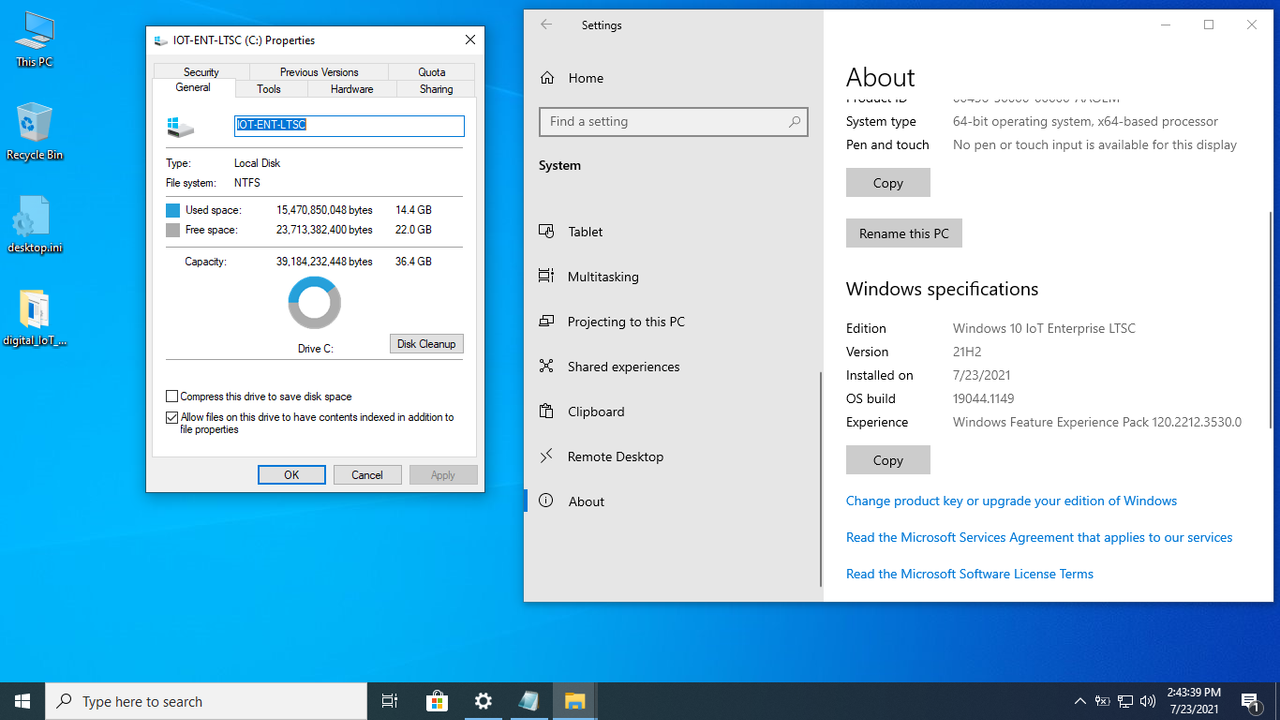
Task: Select the digital_IoT folder icon on desktop
Action: [34, 317]
